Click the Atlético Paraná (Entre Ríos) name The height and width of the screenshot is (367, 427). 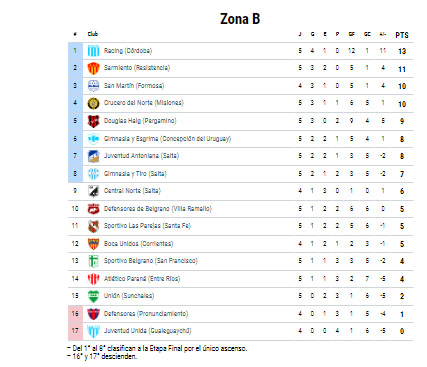coord(142,279)
